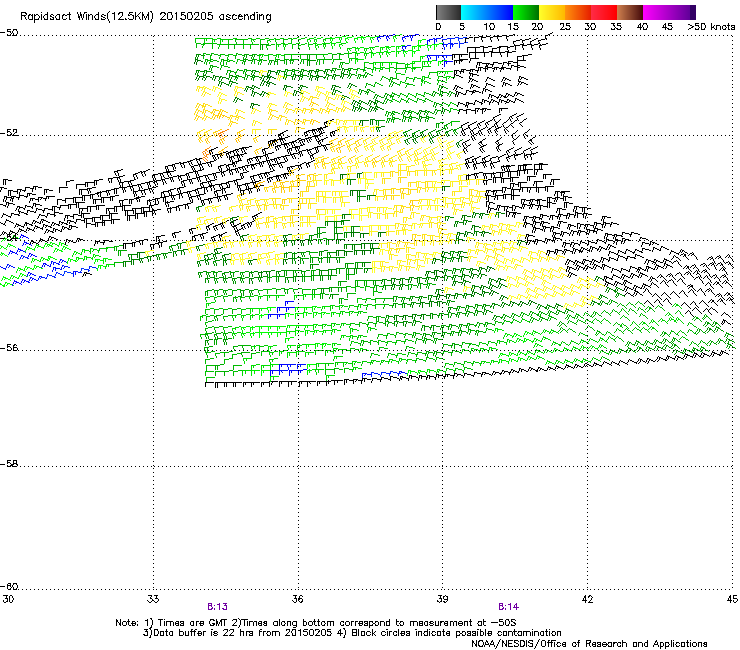Click the longitude label '33' on the bottom axis
740x650 pixels.
(153, 599)
